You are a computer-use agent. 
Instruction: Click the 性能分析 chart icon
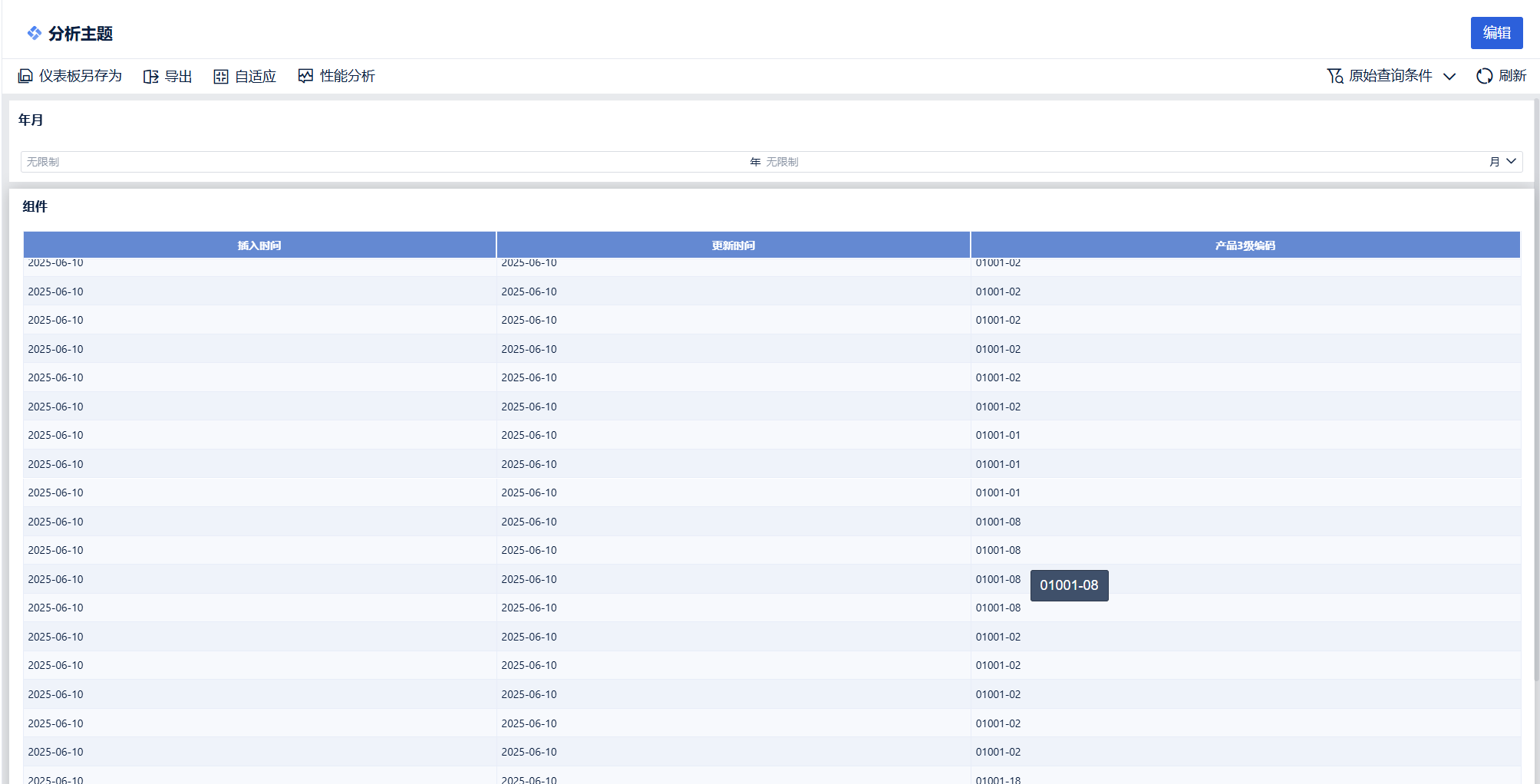[x=305, y=76]
